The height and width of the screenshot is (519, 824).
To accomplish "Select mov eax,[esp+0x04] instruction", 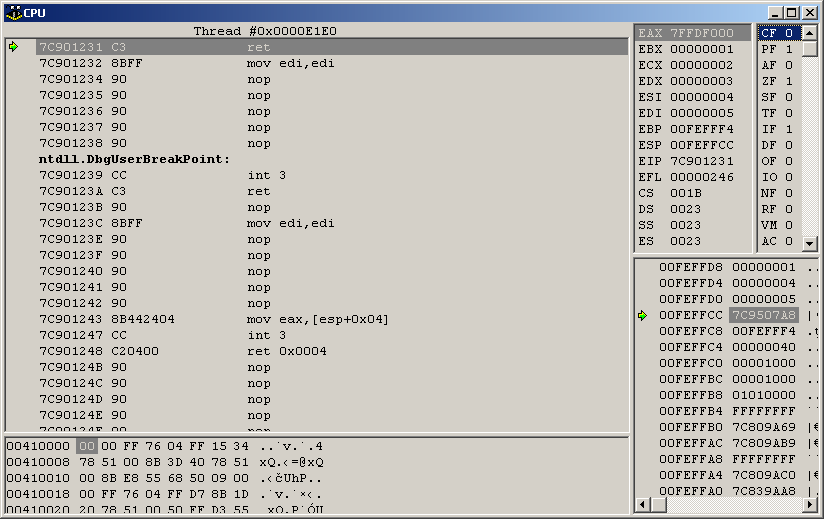I will click(x=317, y=319).
